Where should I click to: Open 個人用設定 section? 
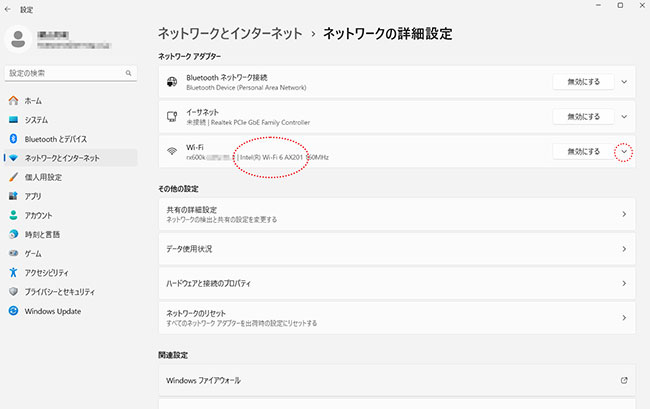tap(70, 177)
